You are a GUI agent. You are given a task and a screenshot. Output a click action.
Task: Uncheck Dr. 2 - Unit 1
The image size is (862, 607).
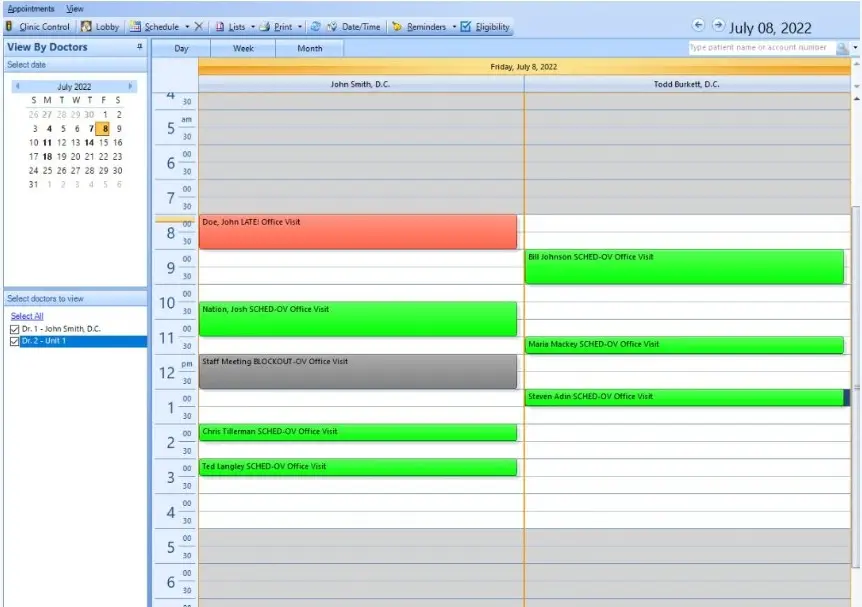(13, 339)
